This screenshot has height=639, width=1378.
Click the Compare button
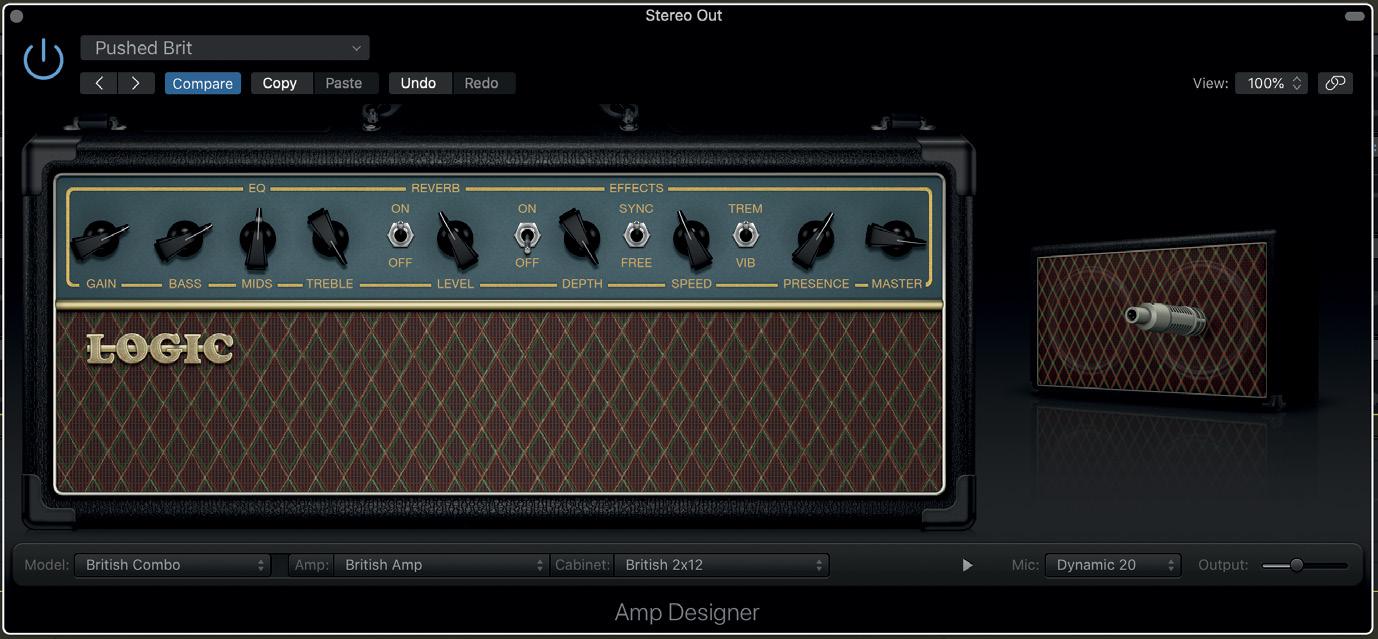click(x=203, y=83)
